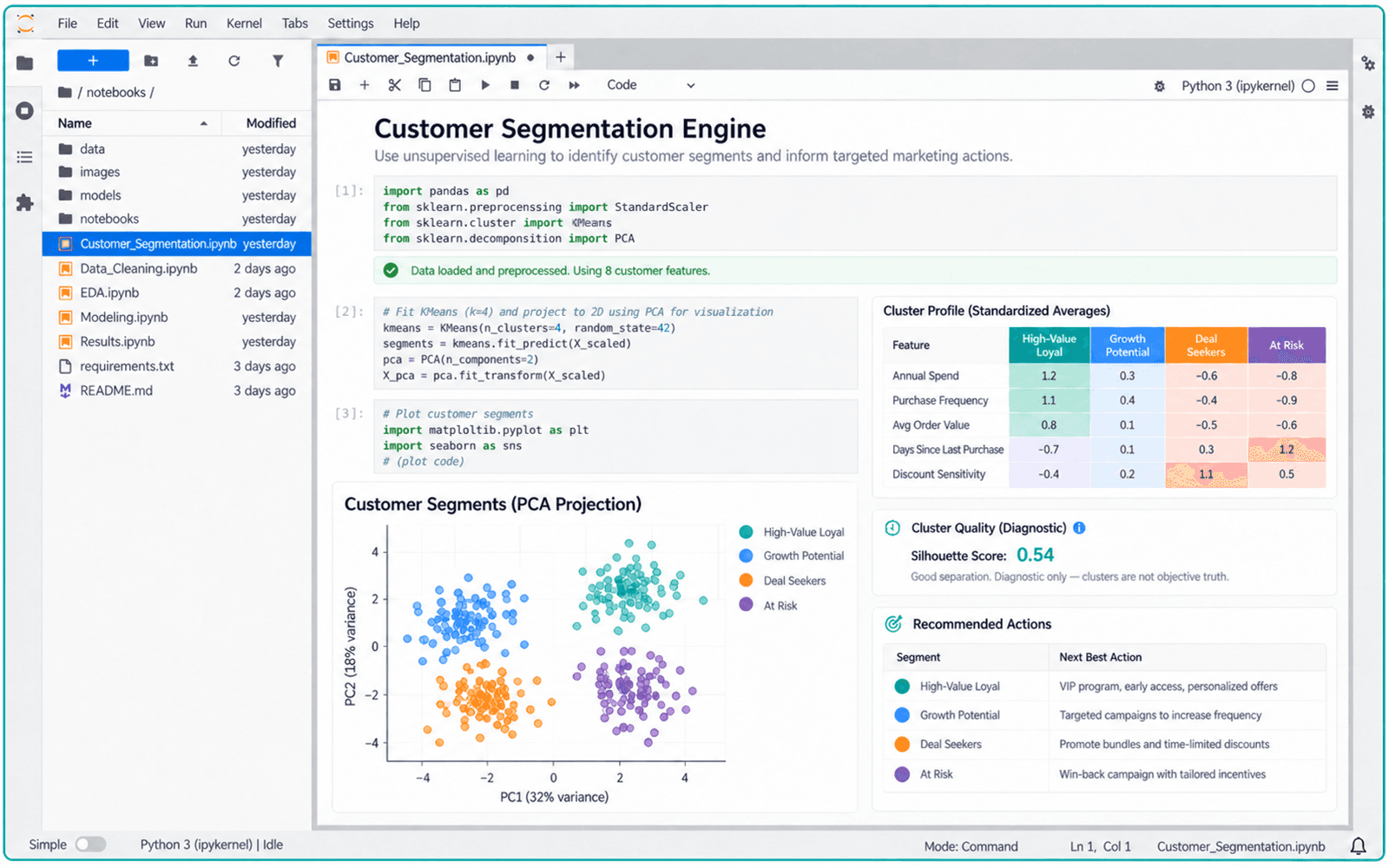
Task: Click the notebooks breadcrumb link
Action: pos(115,92)
